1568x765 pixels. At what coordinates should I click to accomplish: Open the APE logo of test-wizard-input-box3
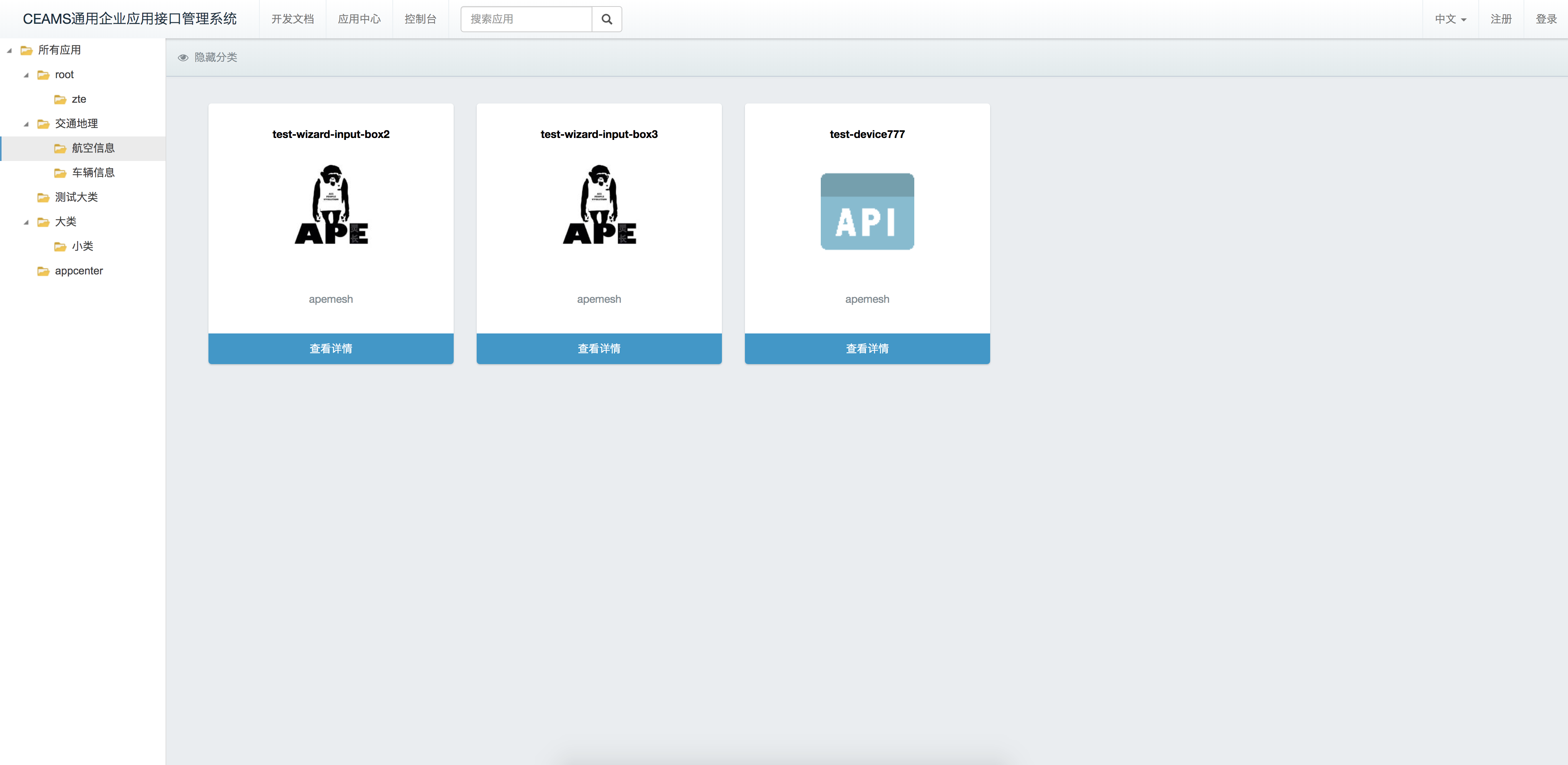click(x=600, y=205)
